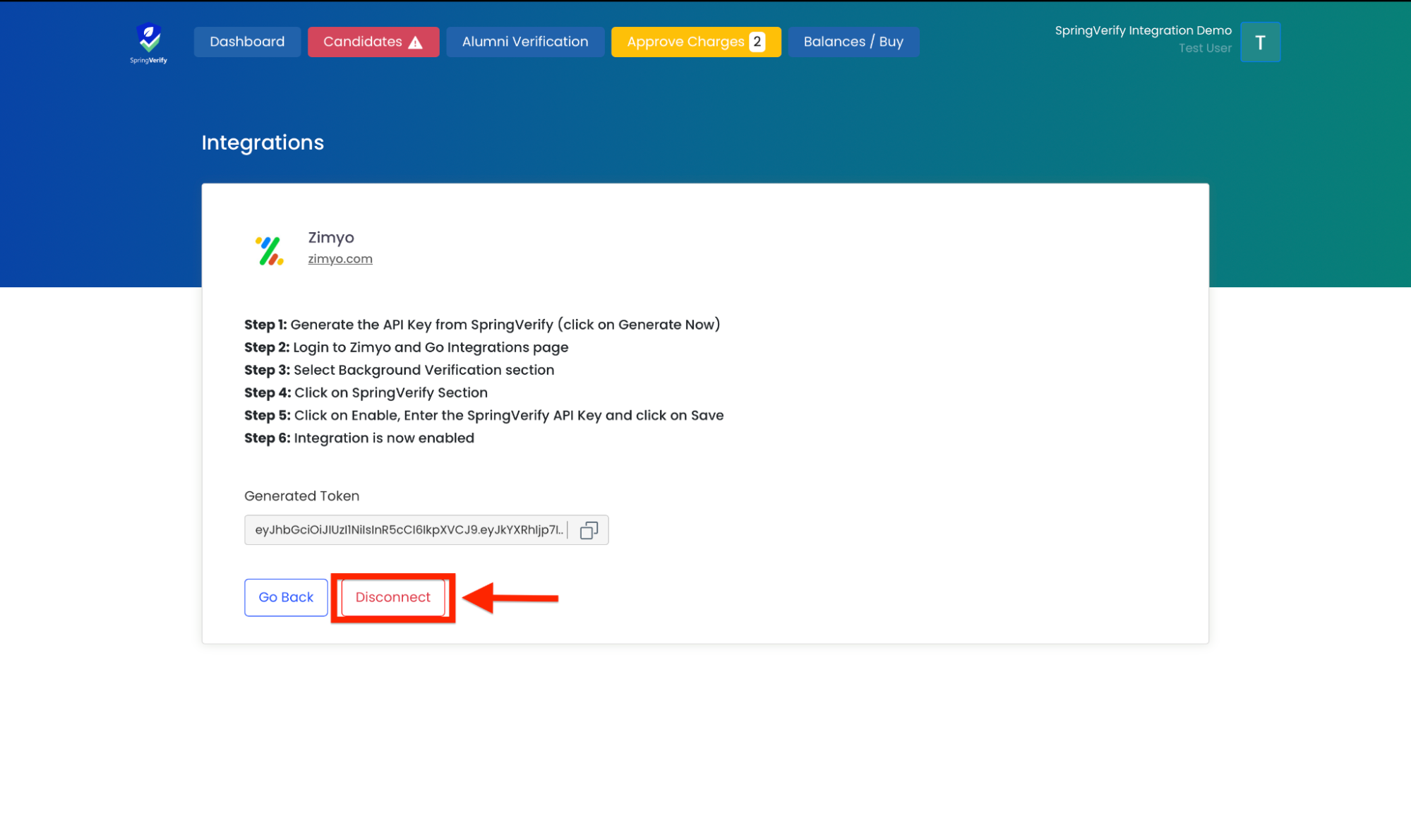The image size is (1411, 840).
Task: Click the Disconnect button
Action: click(392, 597)
